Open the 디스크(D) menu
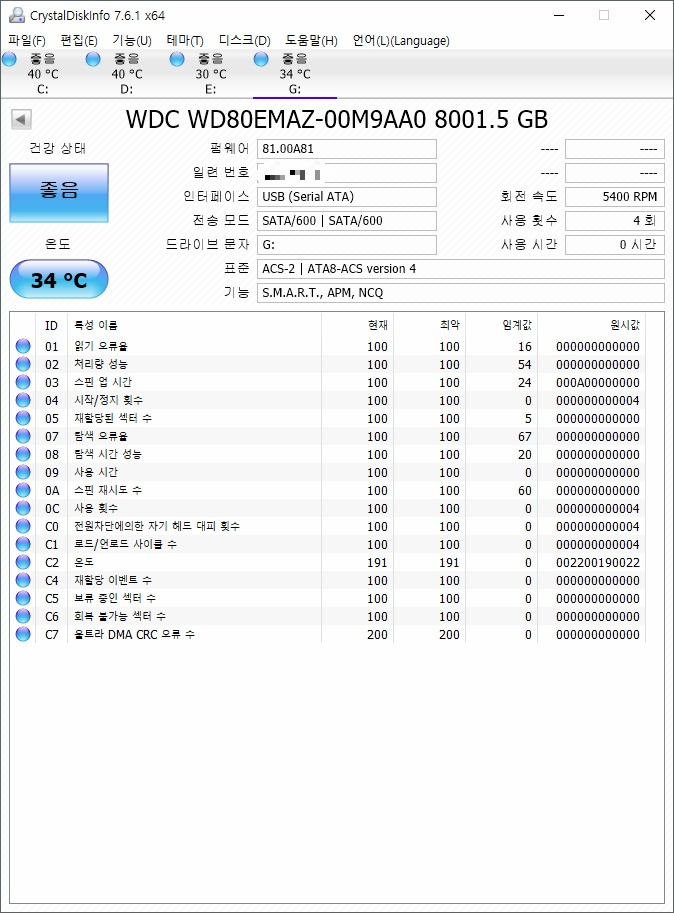The image size is (674, 913). click(244, 40)
